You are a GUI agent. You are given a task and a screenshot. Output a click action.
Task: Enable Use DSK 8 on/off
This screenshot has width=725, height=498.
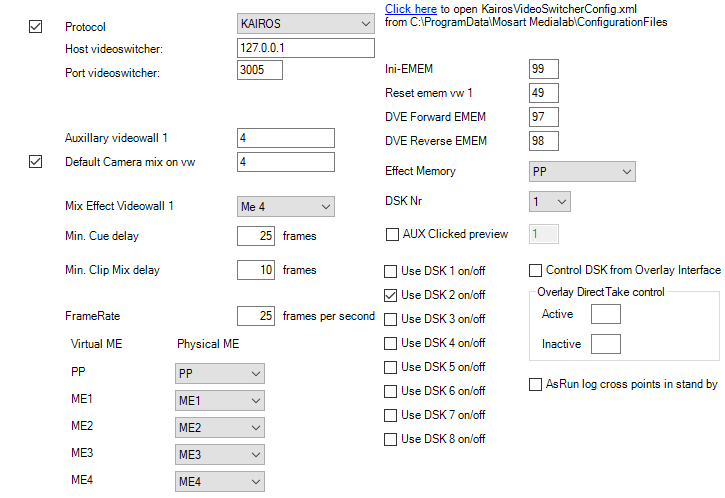[x=392, y=439]
